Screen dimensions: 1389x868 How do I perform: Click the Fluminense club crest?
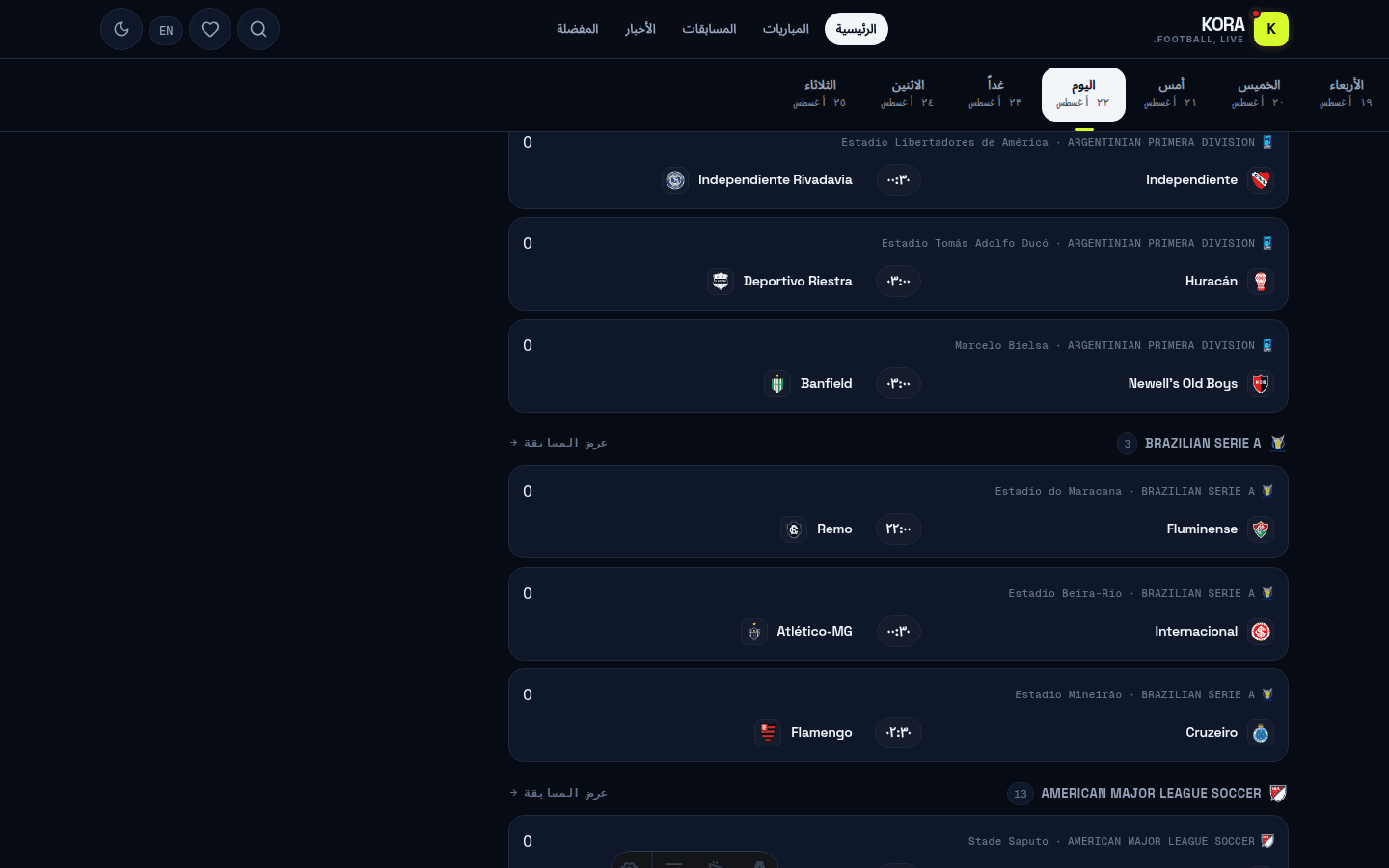click(1261, 529)
